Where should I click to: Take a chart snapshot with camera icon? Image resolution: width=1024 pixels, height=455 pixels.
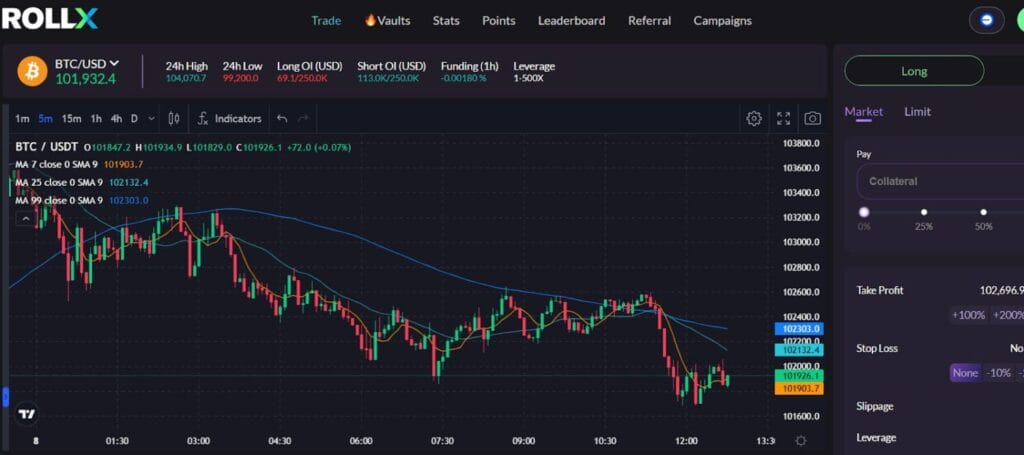point(812,118)
